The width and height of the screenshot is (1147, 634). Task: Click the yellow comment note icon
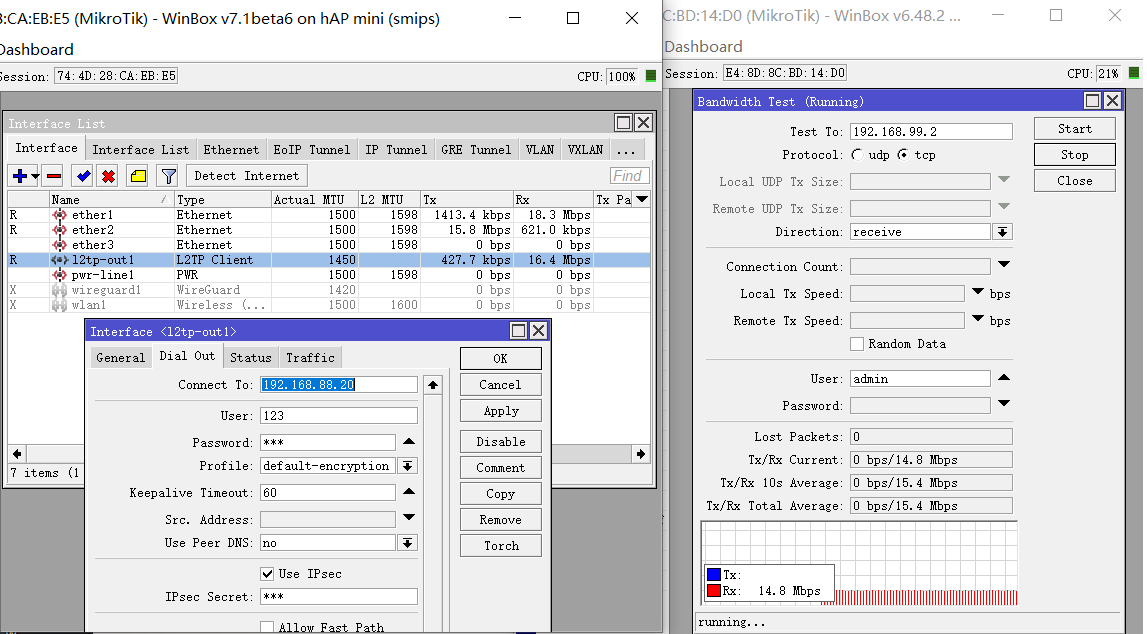click(138, 176)
